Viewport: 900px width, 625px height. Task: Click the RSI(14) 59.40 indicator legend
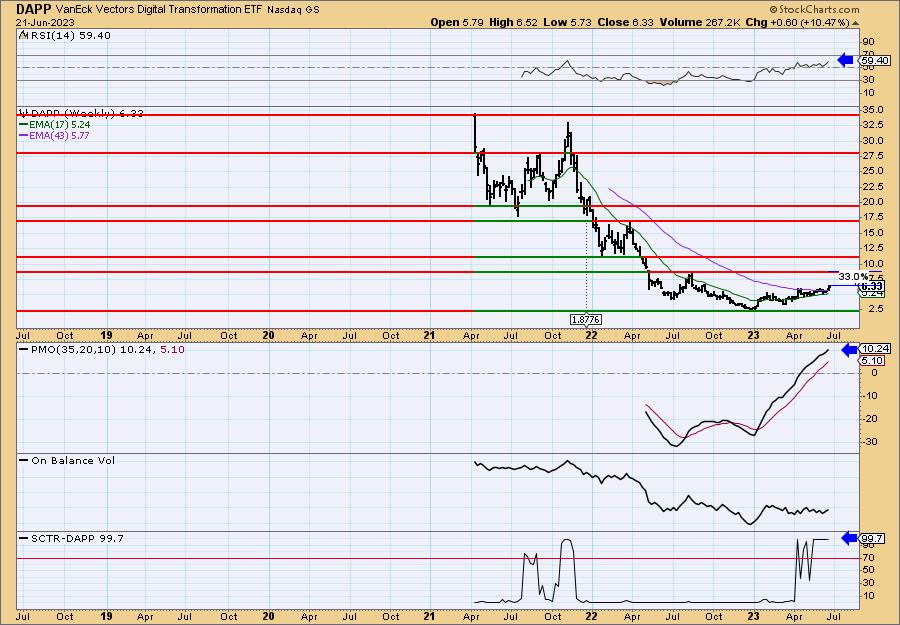[x=71, y=36]
